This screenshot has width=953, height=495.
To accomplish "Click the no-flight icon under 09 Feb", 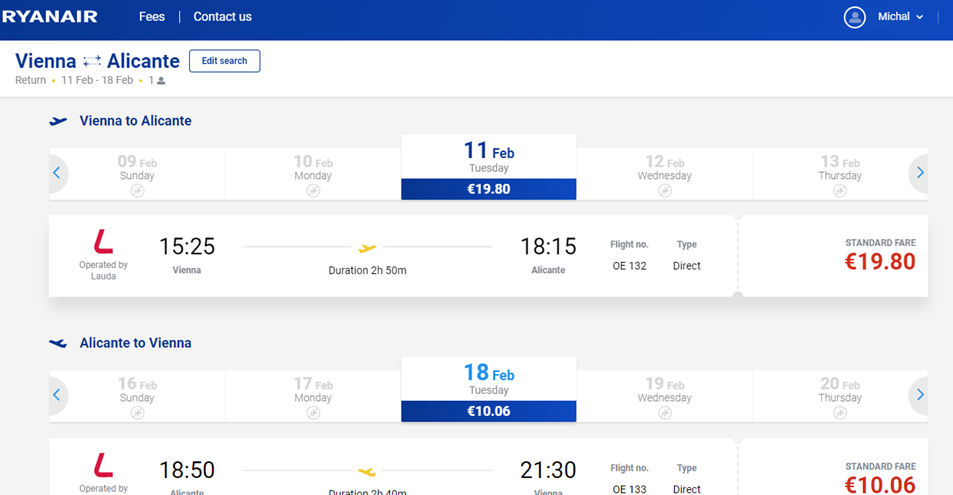I will 137,191.
